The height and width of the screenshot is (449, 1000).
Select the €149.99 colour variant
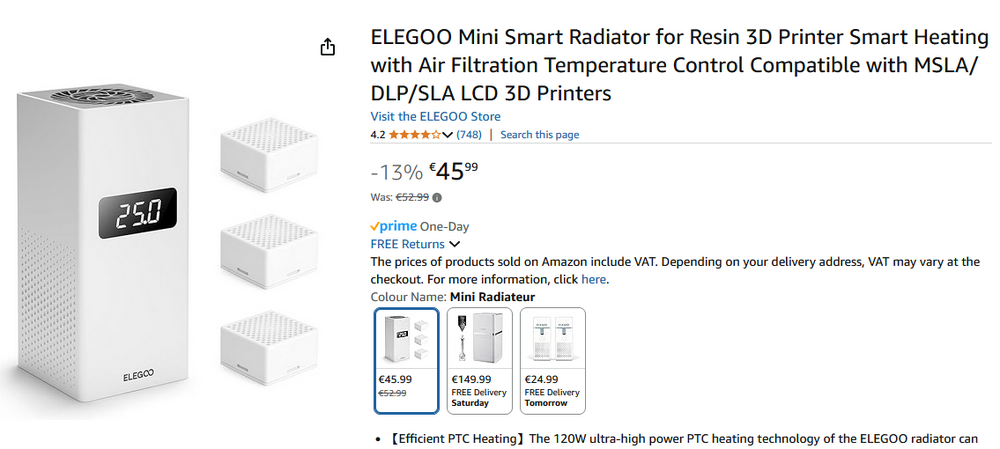click(x=479, y=361)
